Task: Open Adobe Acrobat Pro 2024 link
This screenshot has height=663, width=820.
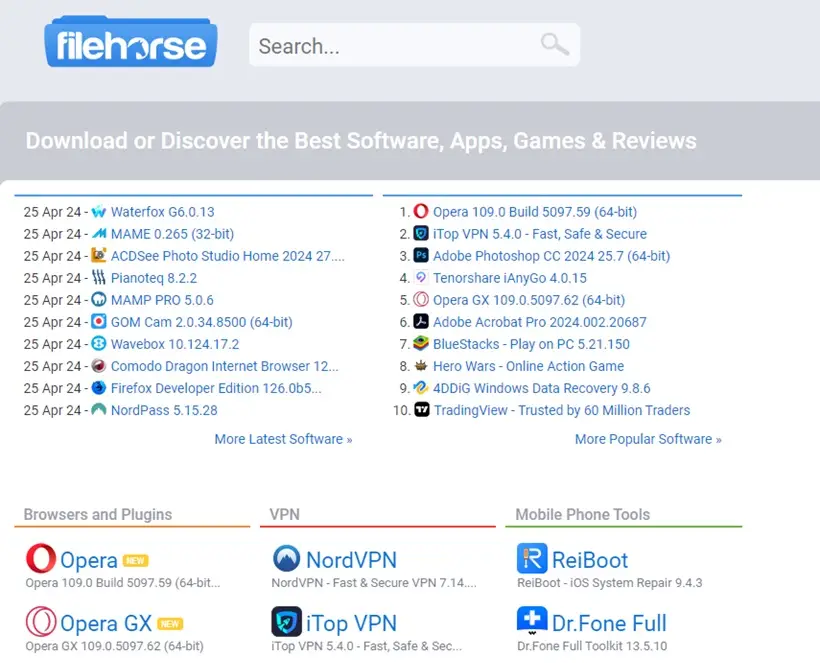Action: point(540,322)
